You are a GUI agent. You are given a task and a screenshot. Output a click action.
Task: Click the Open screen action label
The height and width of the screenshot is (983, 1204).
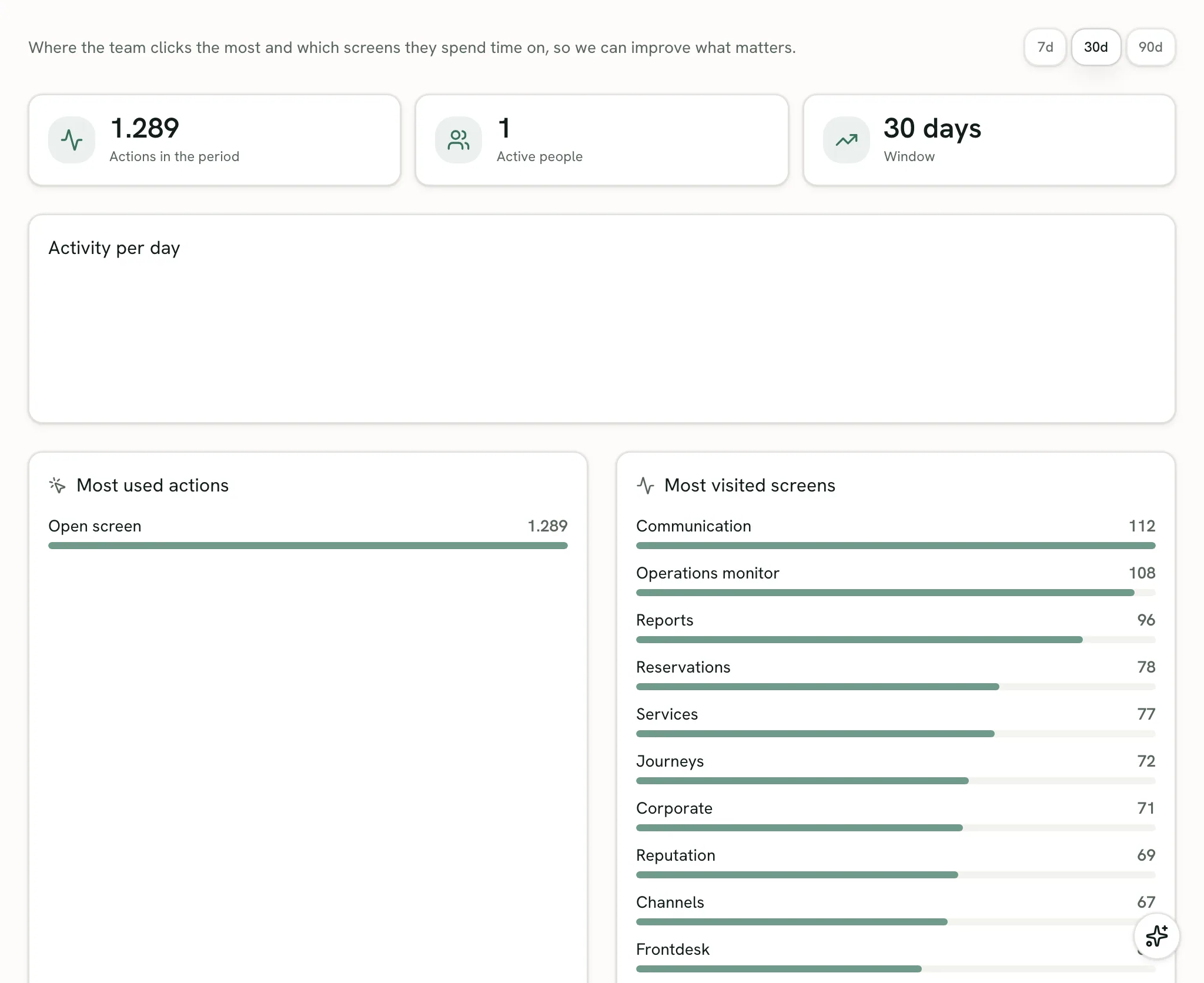(x=95, y=526)
